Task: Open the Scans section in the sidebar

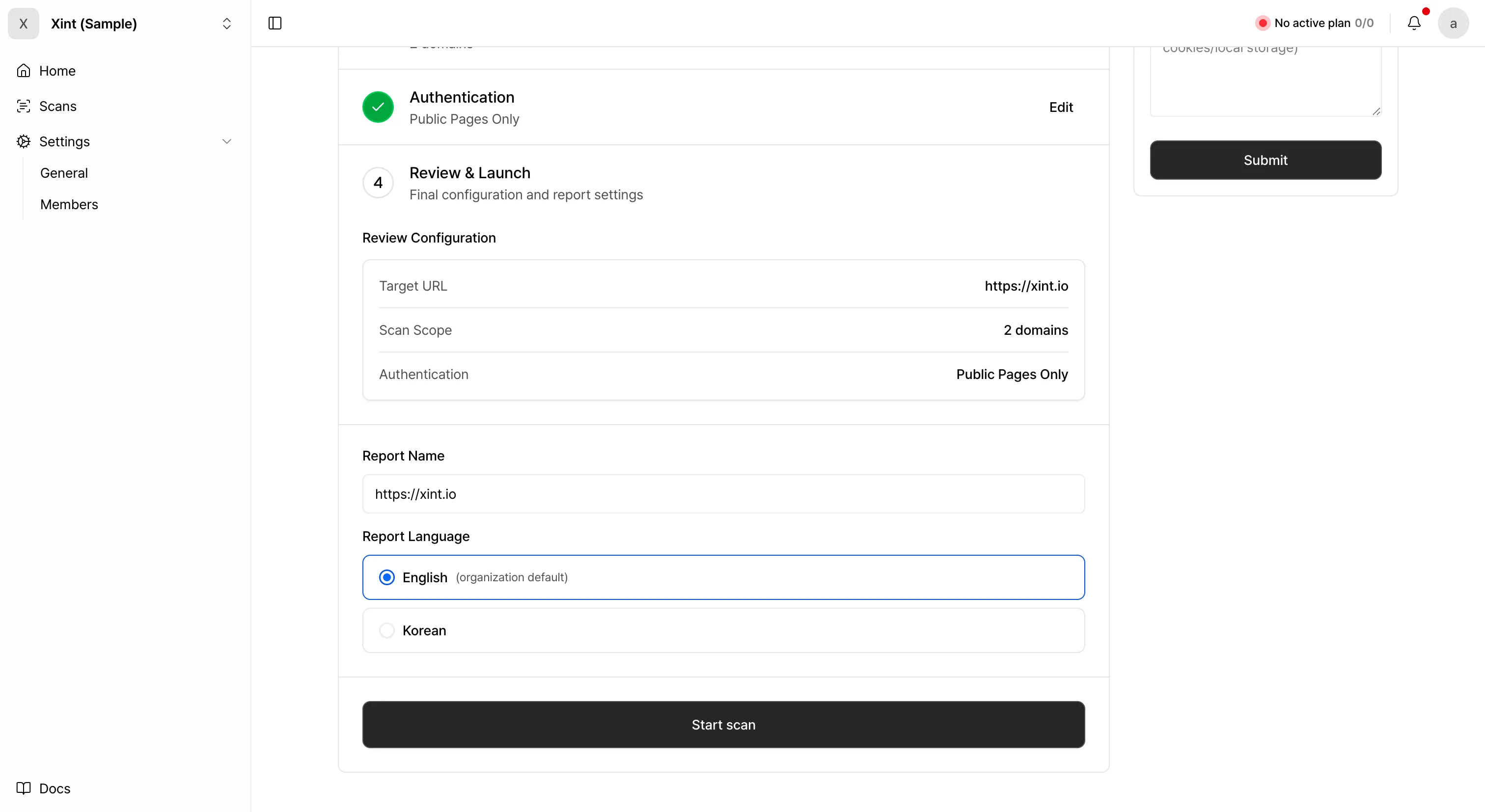Action: [57, 106]
